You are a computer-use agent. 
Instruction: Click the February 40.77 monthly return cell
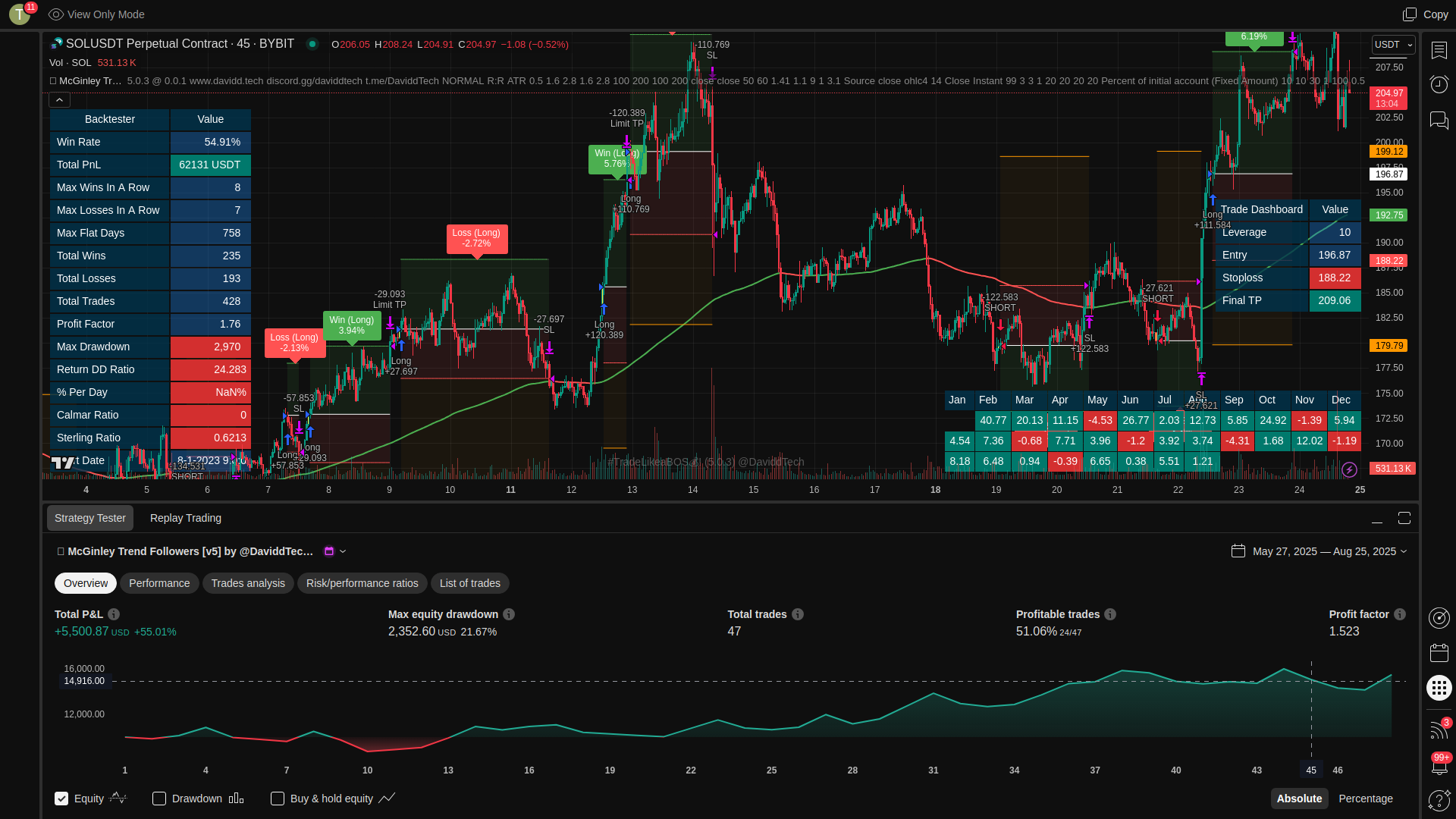pyautogui.click(x=993, y=420)
